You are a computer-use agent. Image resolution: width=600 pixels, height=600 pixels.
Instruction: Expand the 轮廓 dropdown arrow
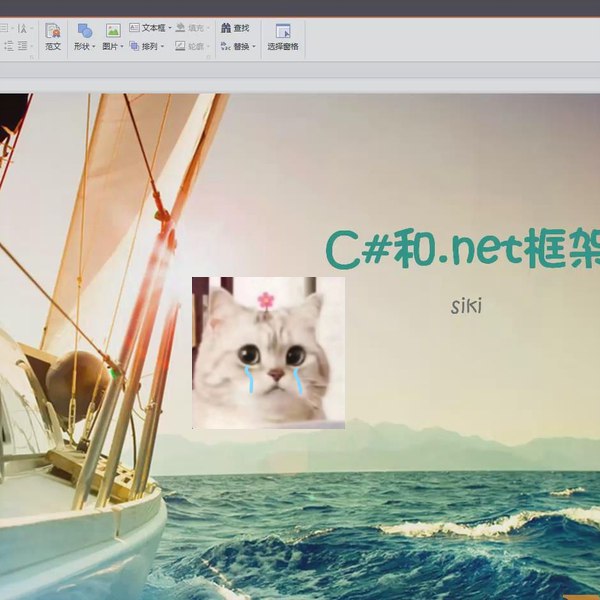[x=209, y=47]
